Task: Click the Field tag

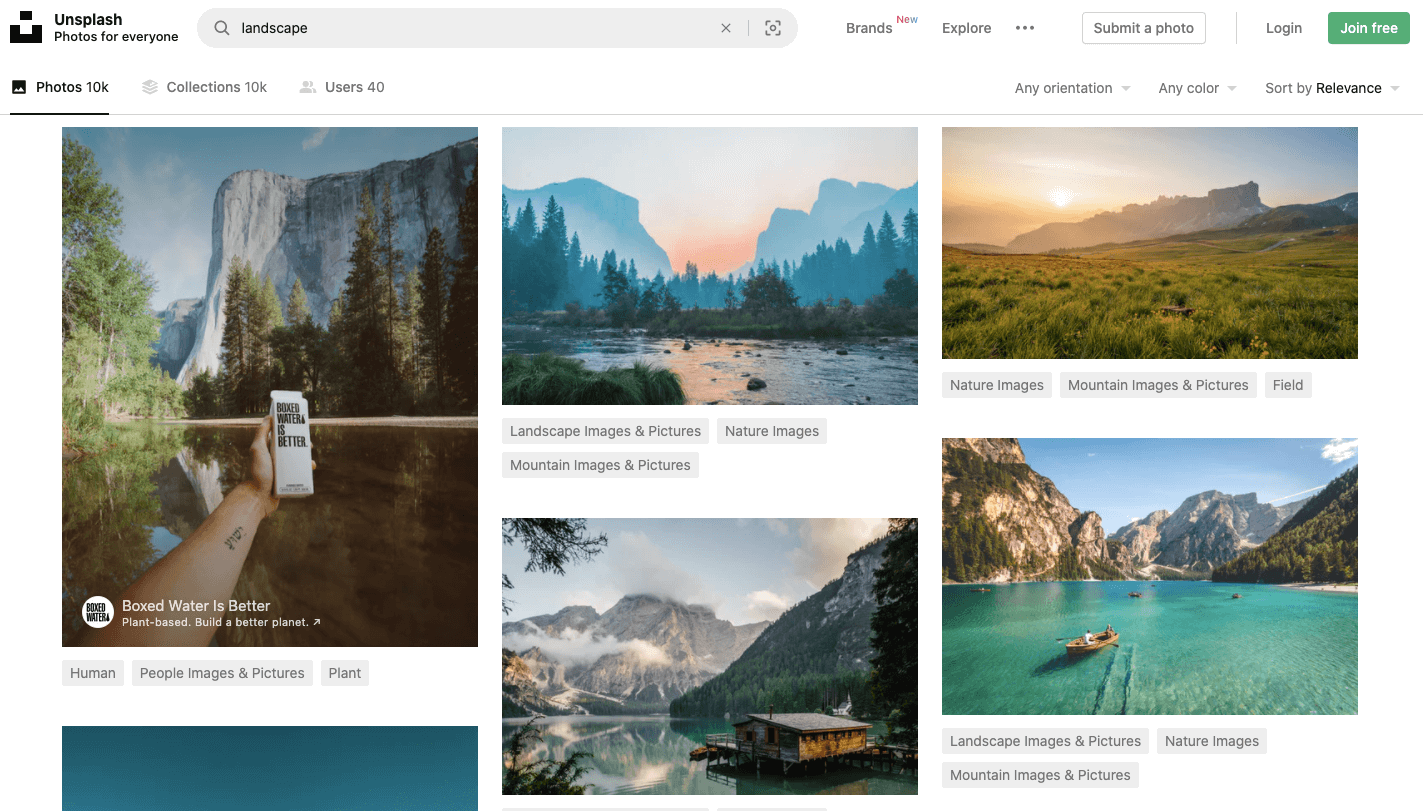Action: [1288, 385]
